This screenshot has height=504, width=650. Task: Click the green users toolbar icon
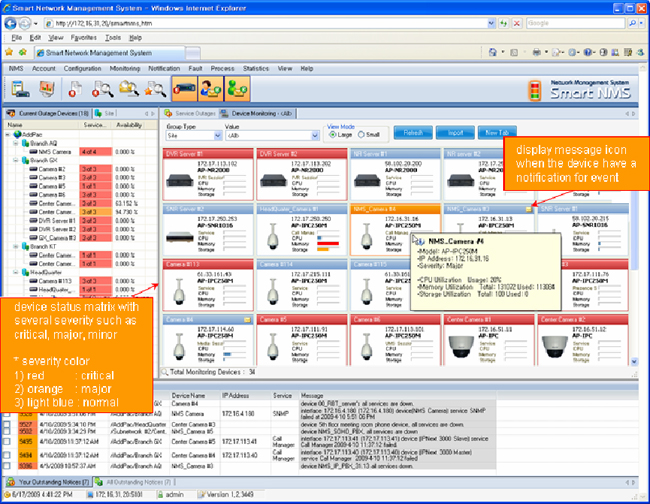(211, 90)
